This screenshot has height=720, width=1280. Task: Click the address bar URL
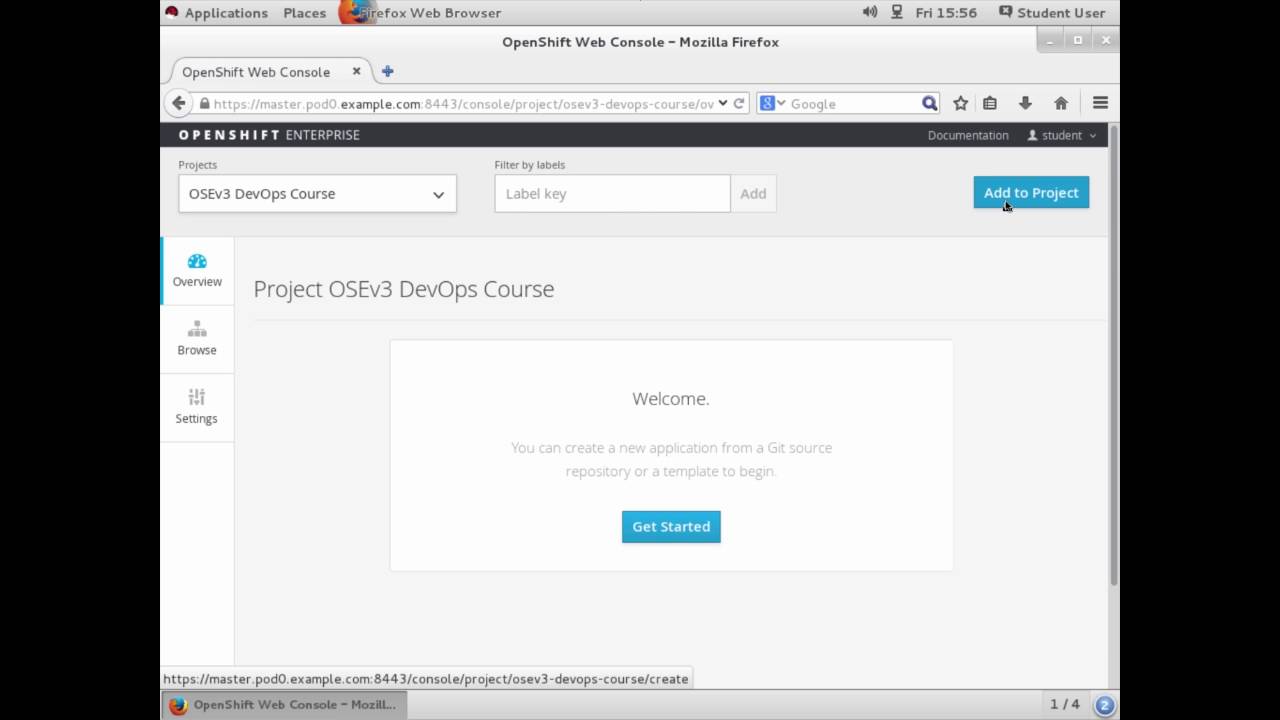pyautogui.click(x=463, y=103)
